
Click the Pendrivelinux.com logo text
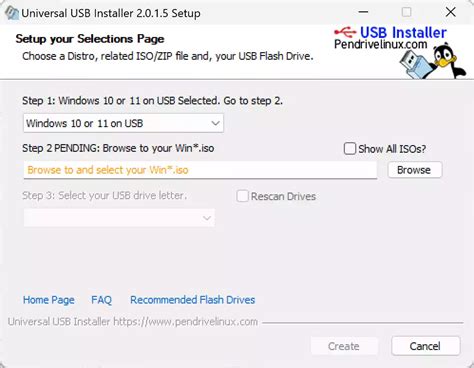point(381,44)
